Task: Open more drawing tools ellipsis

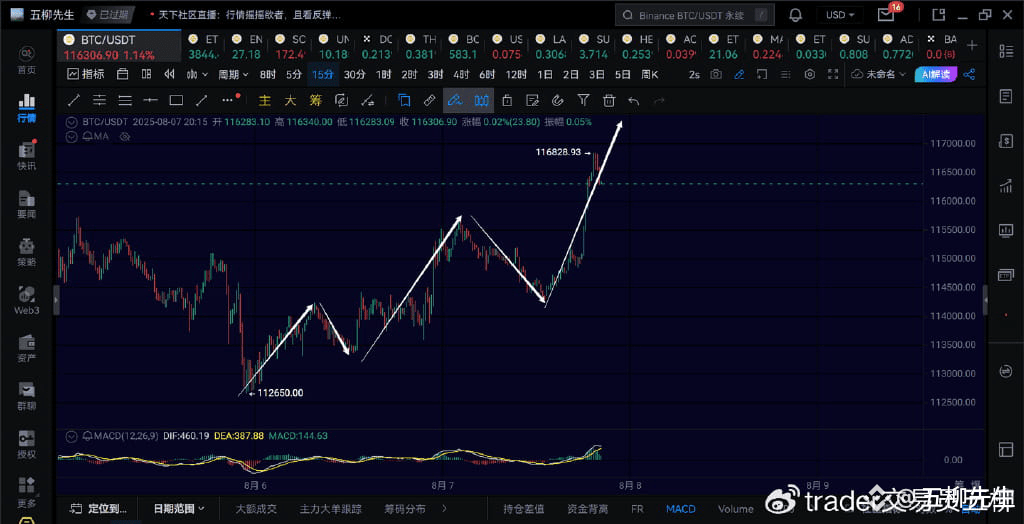Action: [228, 100]
